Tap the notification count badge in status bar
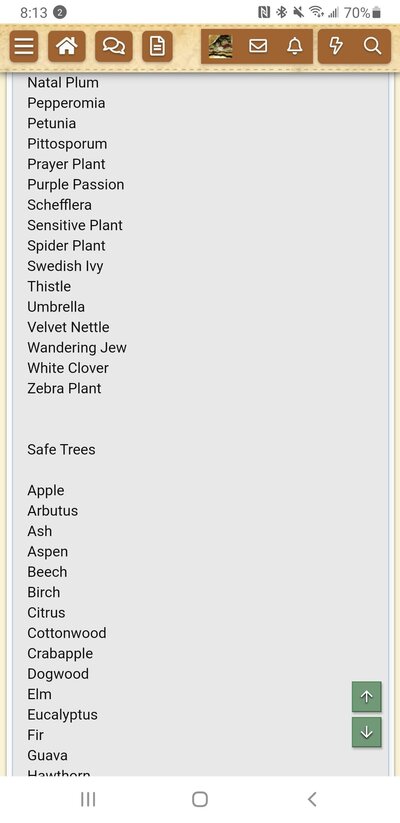Screen dimensions: 400x823 point(60,12)
